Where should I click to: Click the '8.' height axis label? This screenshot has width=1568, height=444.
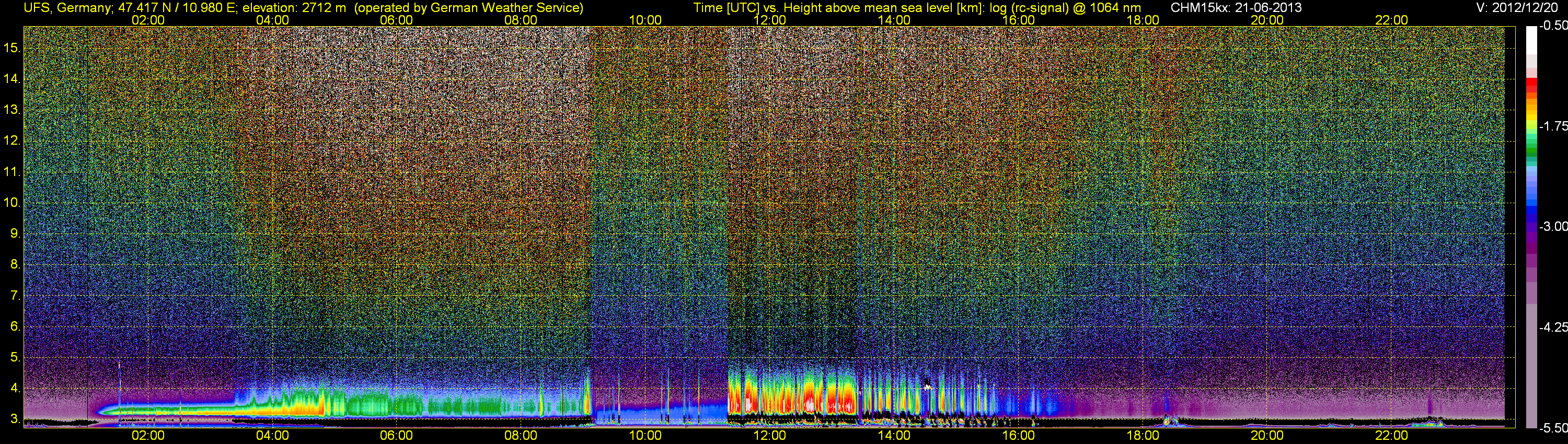point(15,265)
